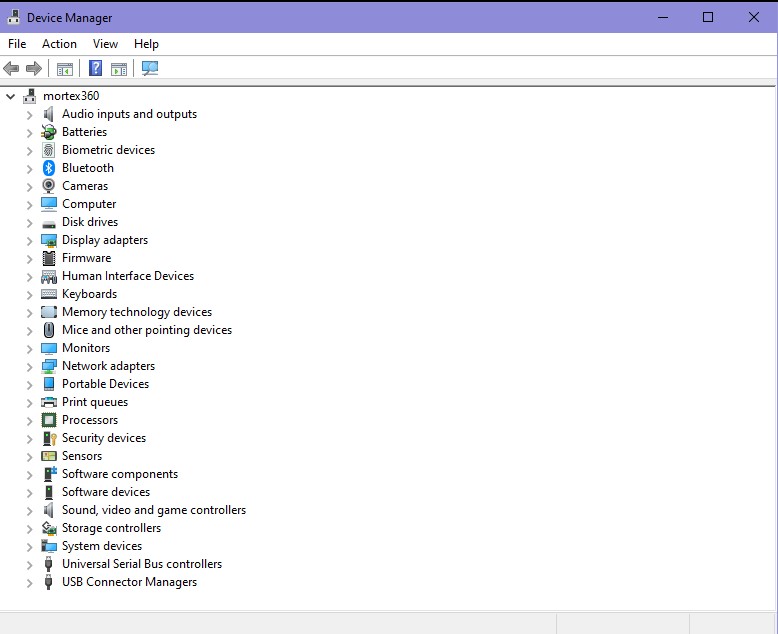
Task: Click the Back arrow in the toolbar
Action: (11, 69)
